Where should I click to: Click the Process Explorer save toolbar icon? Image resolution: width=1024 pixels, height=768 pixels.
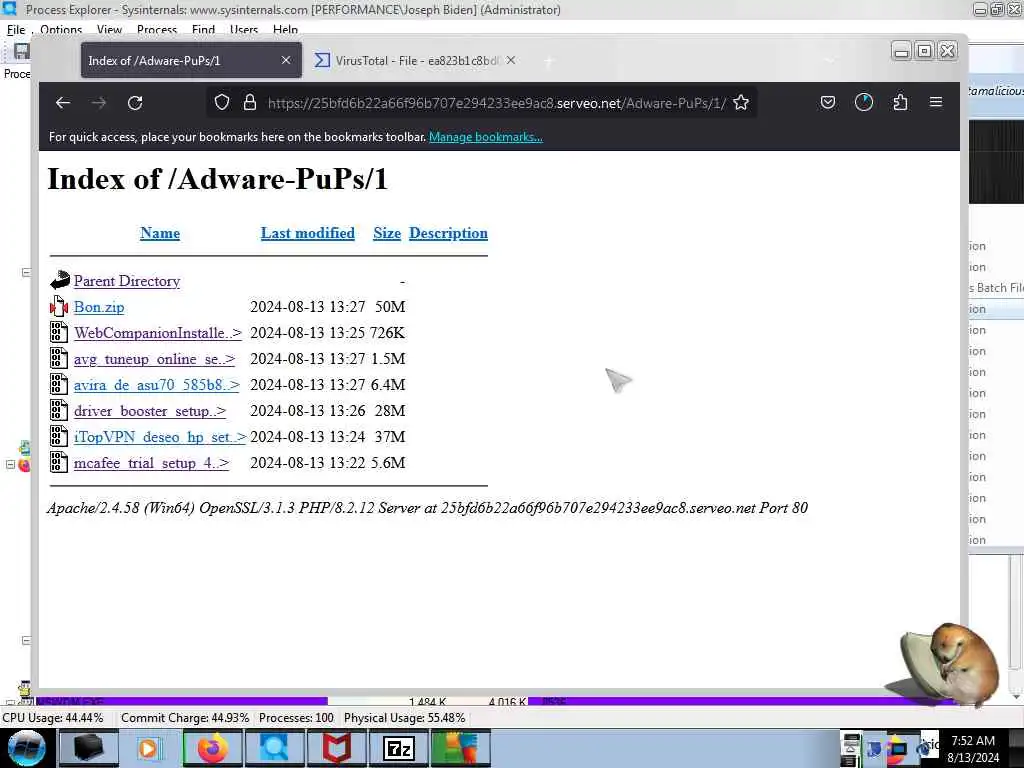(22, 52)
